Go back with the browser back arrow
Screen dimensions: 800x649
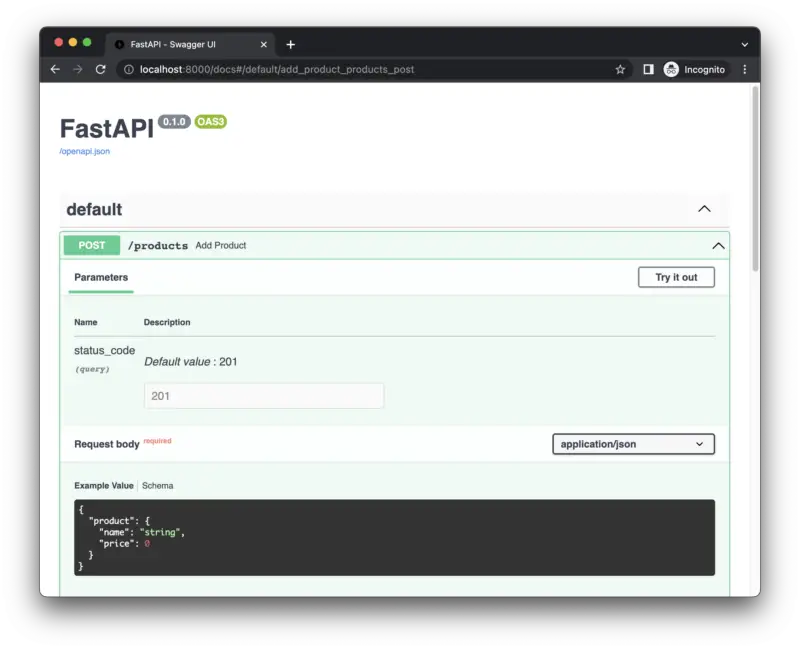(x=55, y=69)
